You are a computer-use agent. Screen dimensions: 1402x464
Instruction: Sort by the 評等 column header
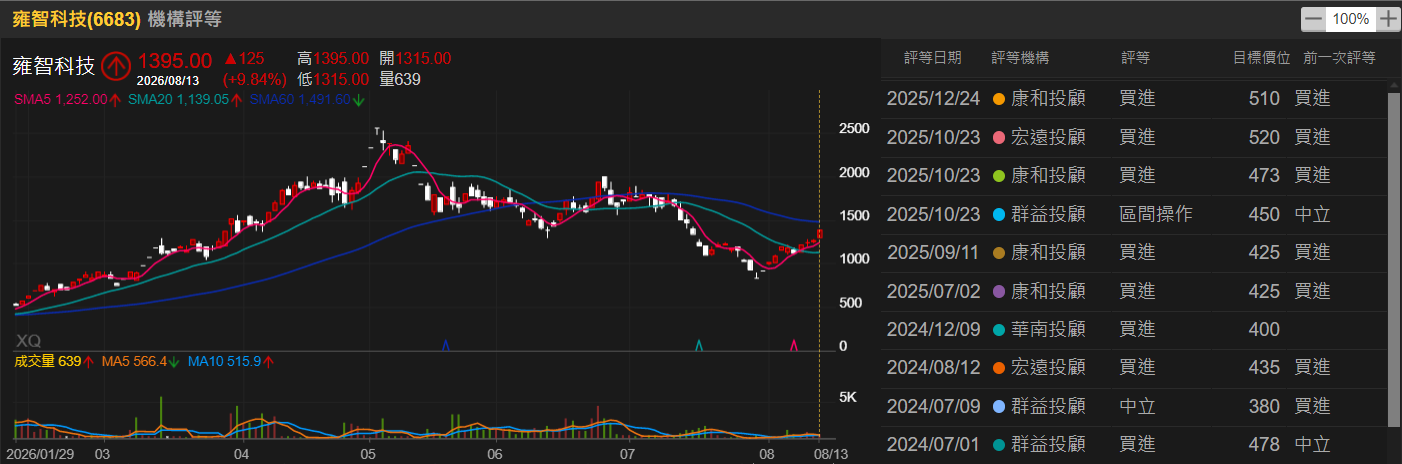coord(1136,59)
